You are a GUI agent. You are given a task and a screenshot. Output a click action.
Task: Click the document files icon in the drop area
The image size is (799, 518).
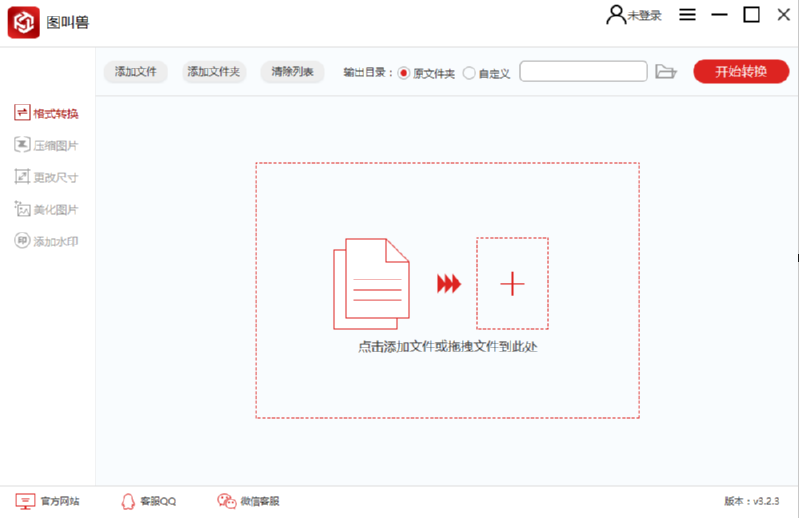371,284
